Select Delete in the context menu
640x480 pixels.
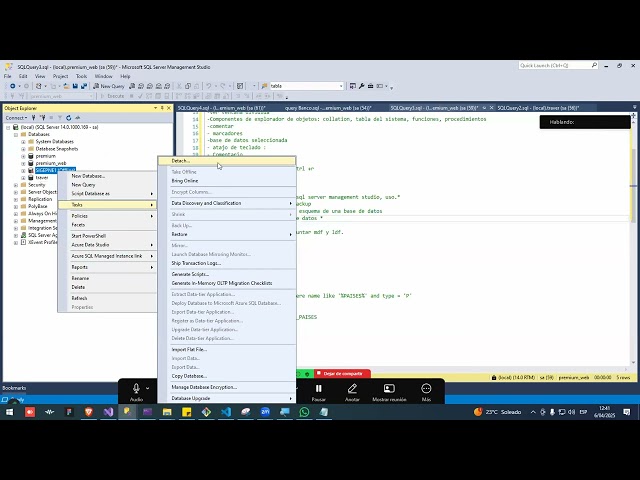pos(107,287)
